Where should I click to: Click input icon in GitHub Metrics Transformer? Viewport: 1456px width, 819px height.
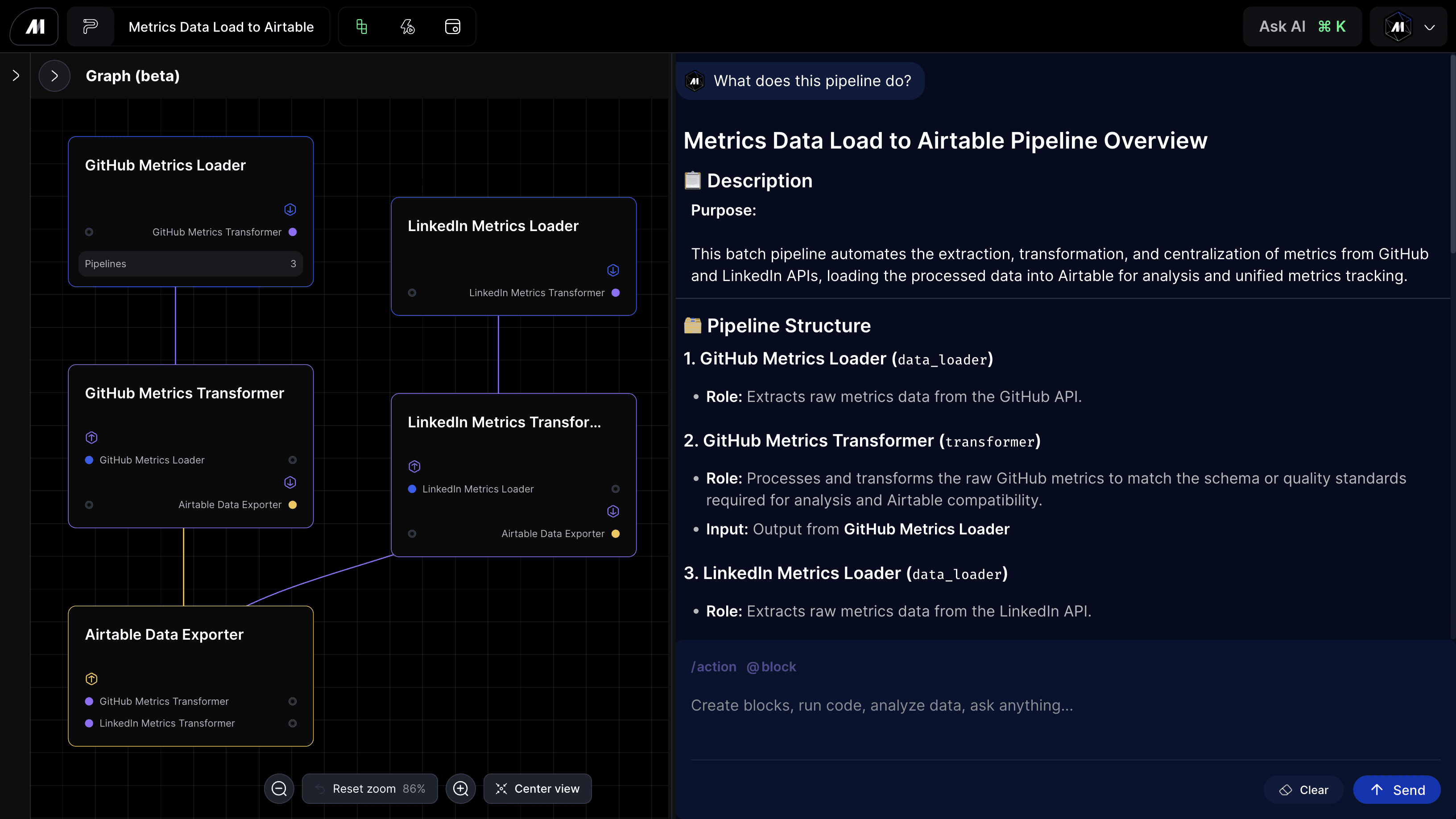tap(91, 438)
